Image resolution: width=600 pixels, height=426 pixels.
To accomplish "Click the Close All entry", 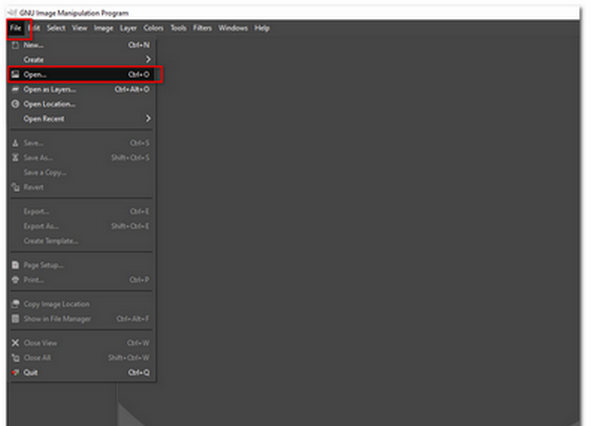I will [81, 357].
